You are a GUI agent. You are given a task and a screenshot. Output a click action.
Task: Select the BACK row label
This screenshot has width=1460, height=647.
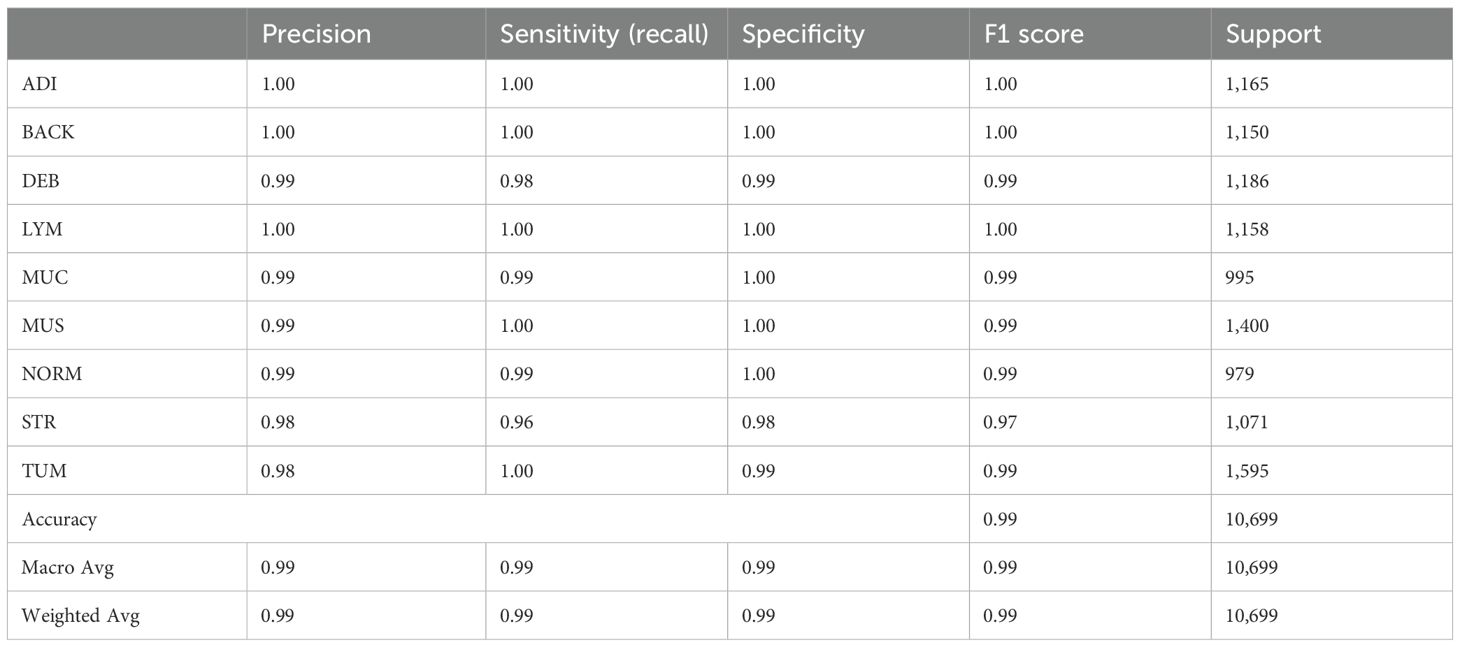click(48, 132)
